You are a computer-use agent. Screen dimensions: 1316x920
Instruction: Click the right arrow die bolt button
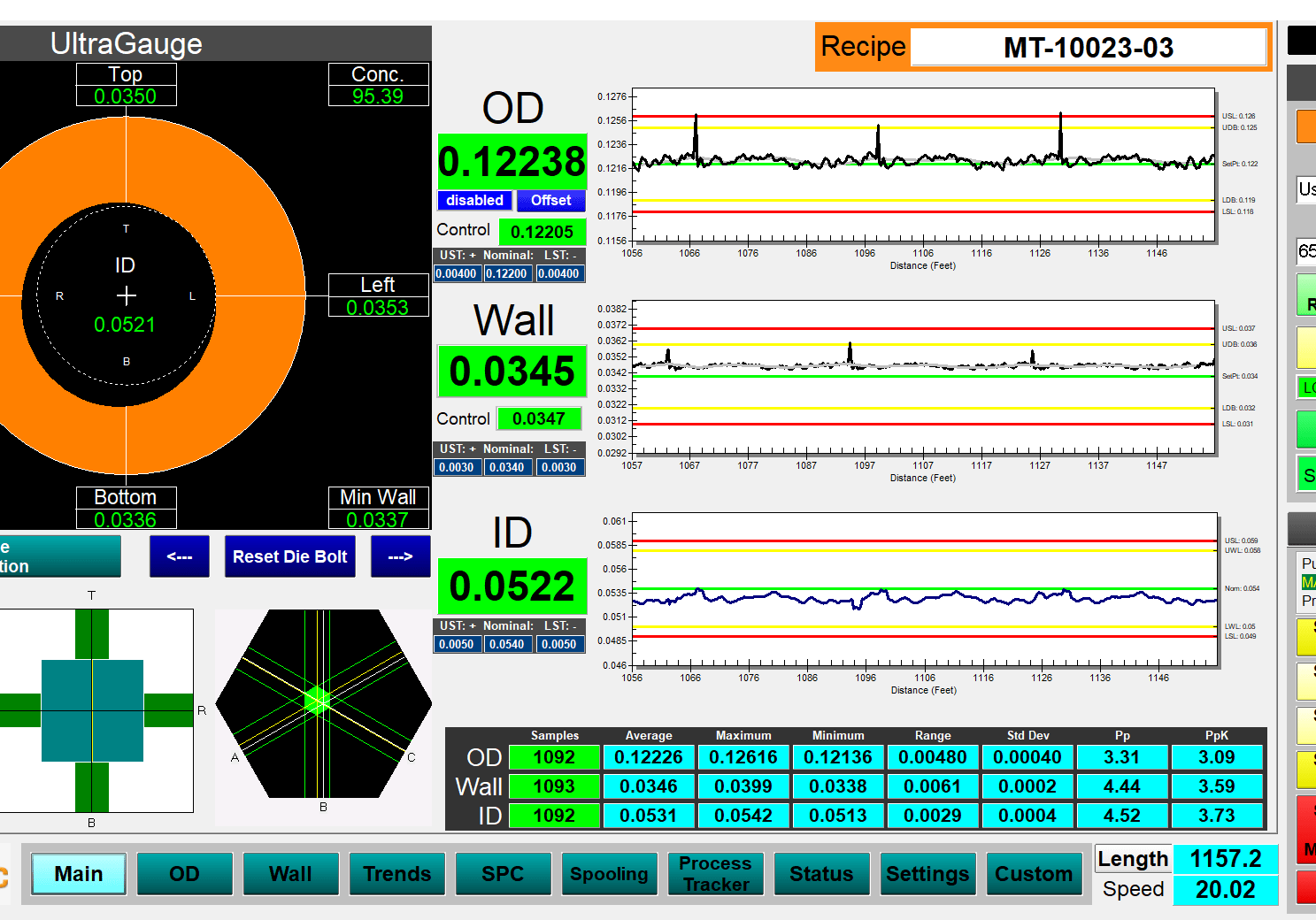400,556
